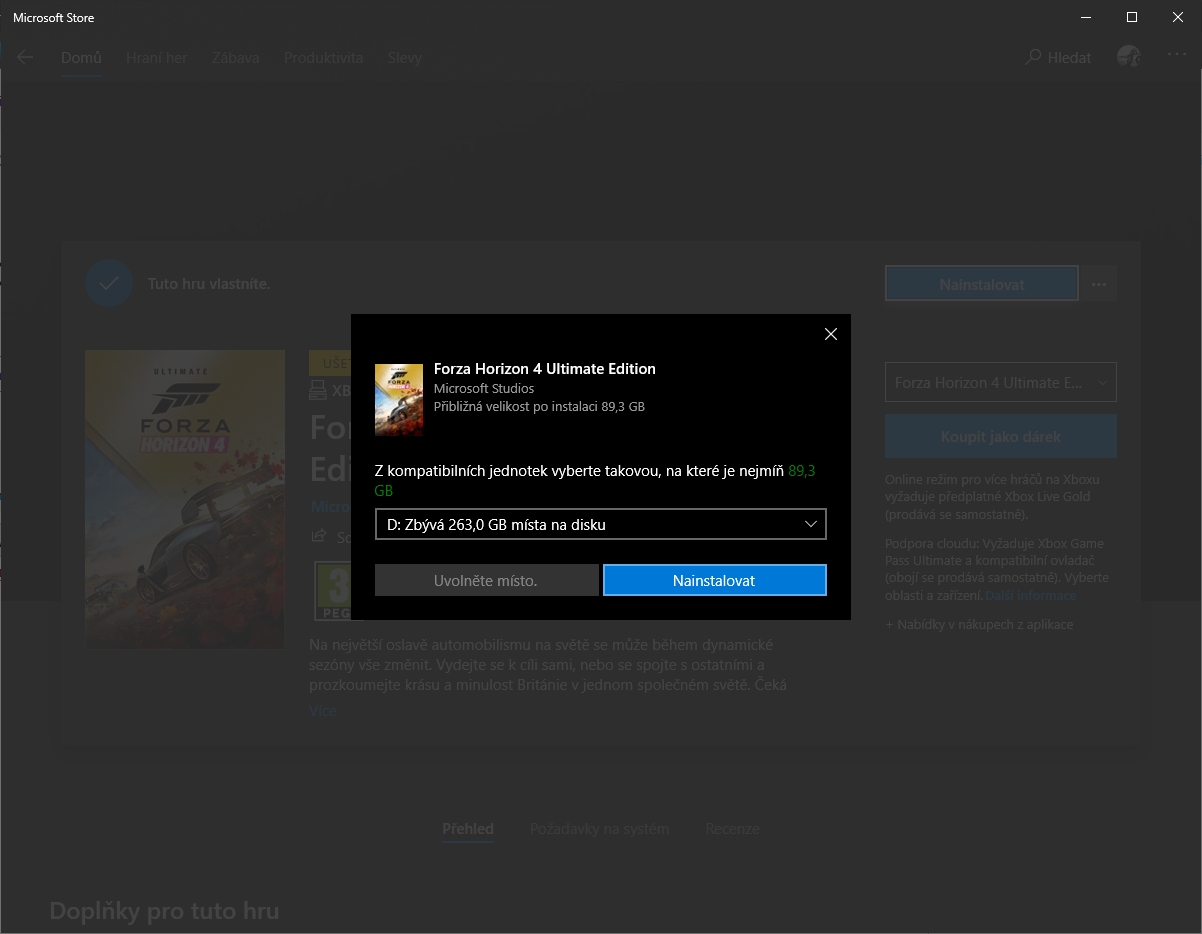Click the Tuto hru vlastníte text
This screenshot has width=1202, height=934.
[x=209, y=284]
